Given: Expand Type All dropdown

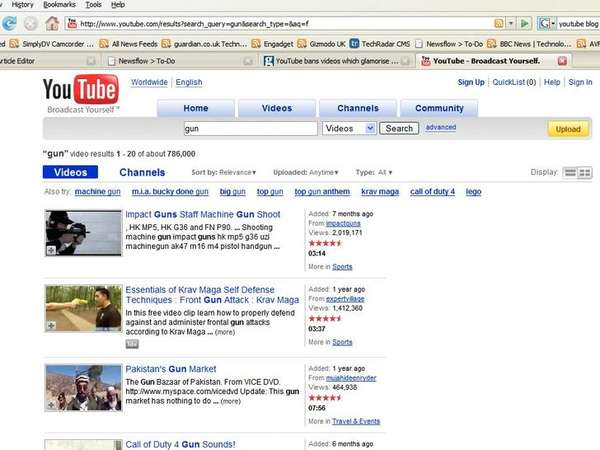Looking at the screenshot, I should coord(374,173).
